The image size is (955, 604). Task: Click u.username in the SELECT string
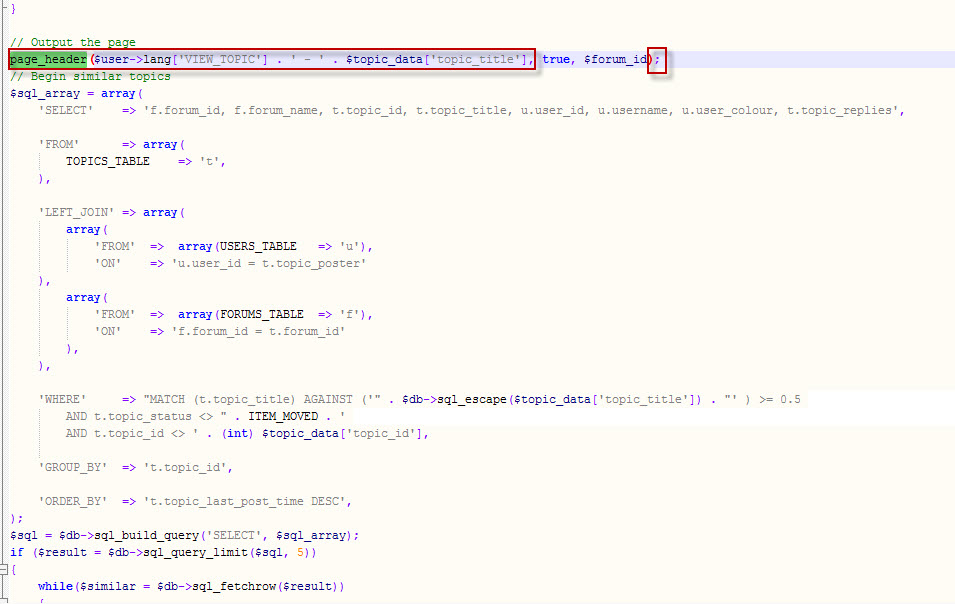633,110
